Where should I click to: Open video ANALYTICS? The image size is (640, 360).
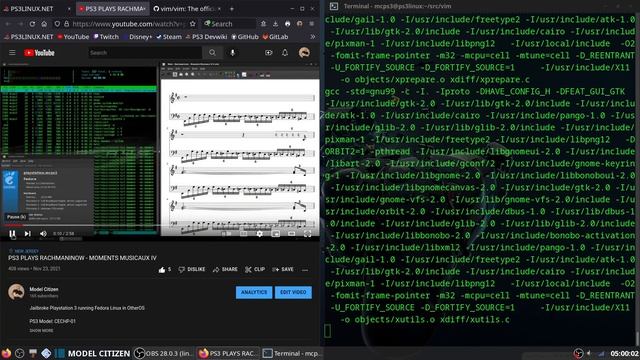pyautogui.click(x=254, y=292)
